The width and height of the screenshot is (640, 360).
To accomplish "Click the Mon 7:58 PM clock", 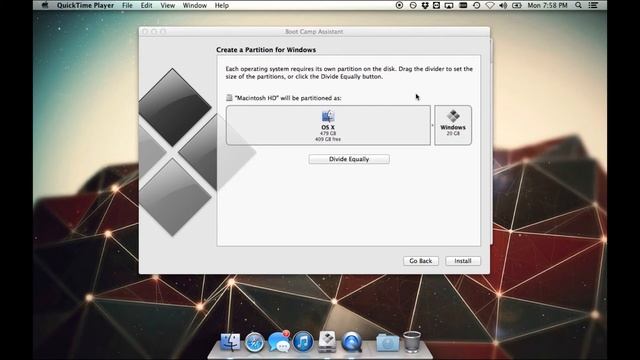I will (x=547, y=5).
